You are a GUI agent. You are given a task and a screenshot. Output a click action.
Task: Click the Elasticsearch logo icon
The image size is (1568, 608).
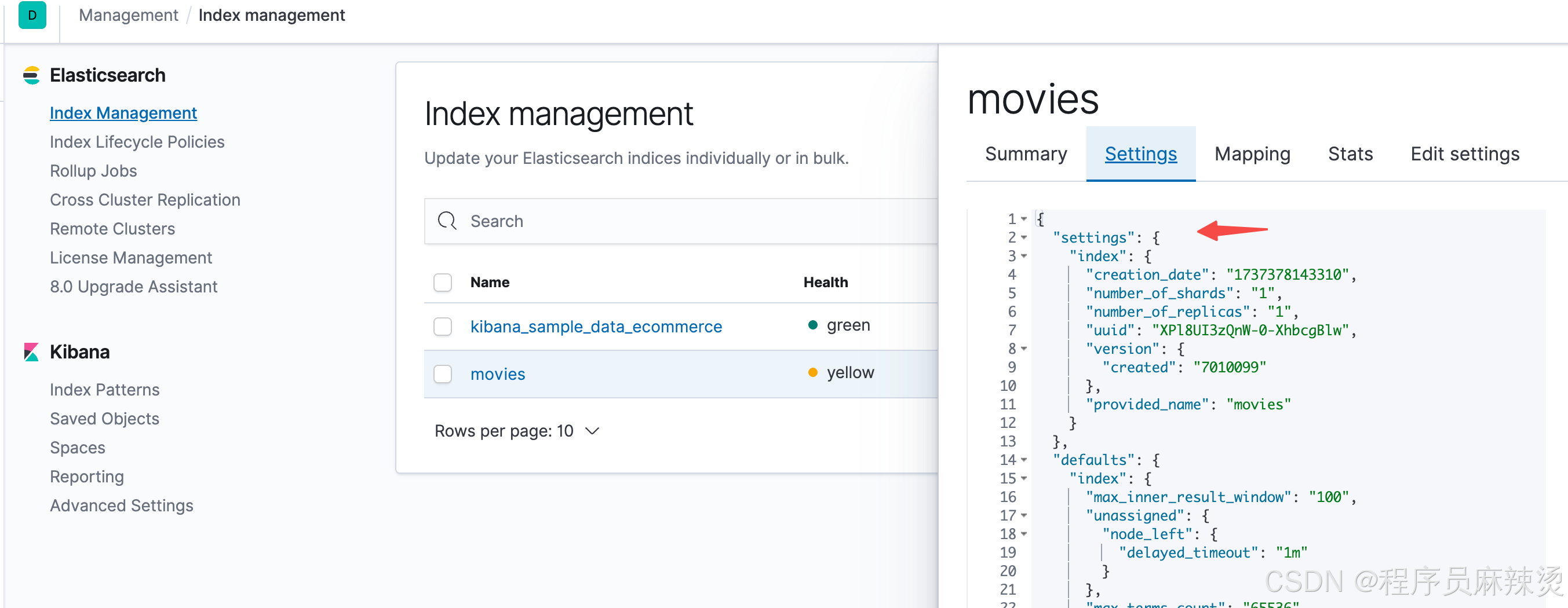click(x=32, y=75)
